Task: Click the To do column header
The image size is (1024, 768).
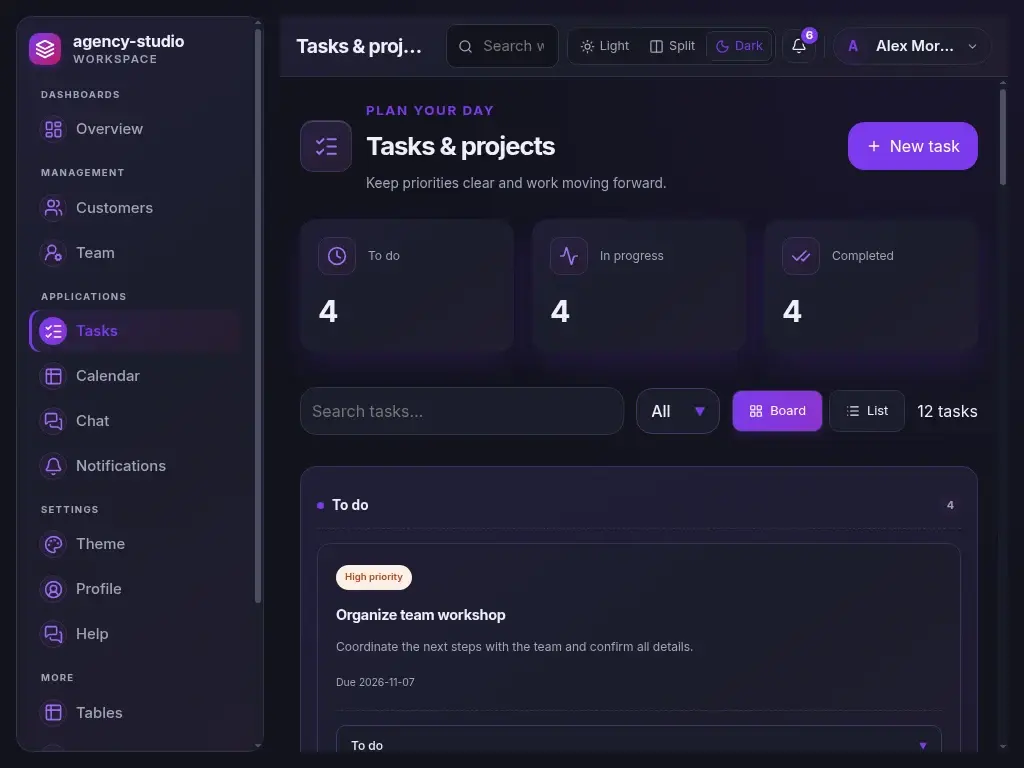Action: (350, 505)
